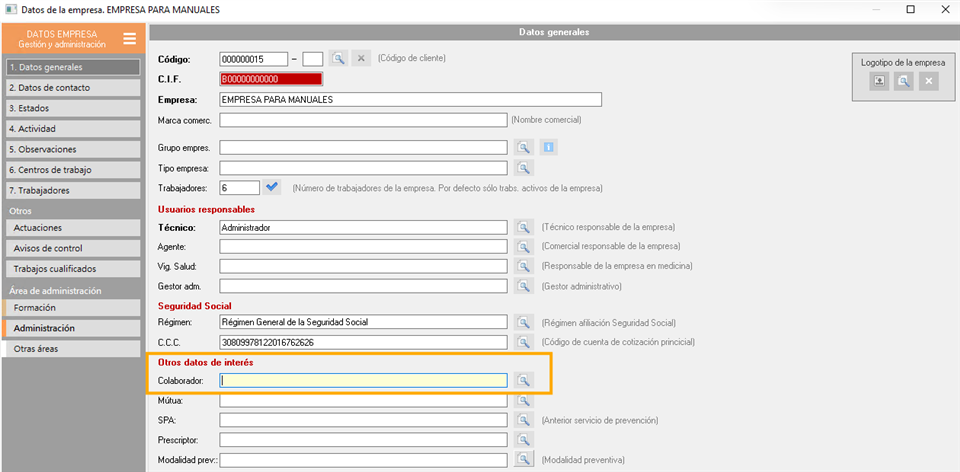Click the delete logo X icon
The width and height of the screenshot is (960, 472).
click(929, 81)
